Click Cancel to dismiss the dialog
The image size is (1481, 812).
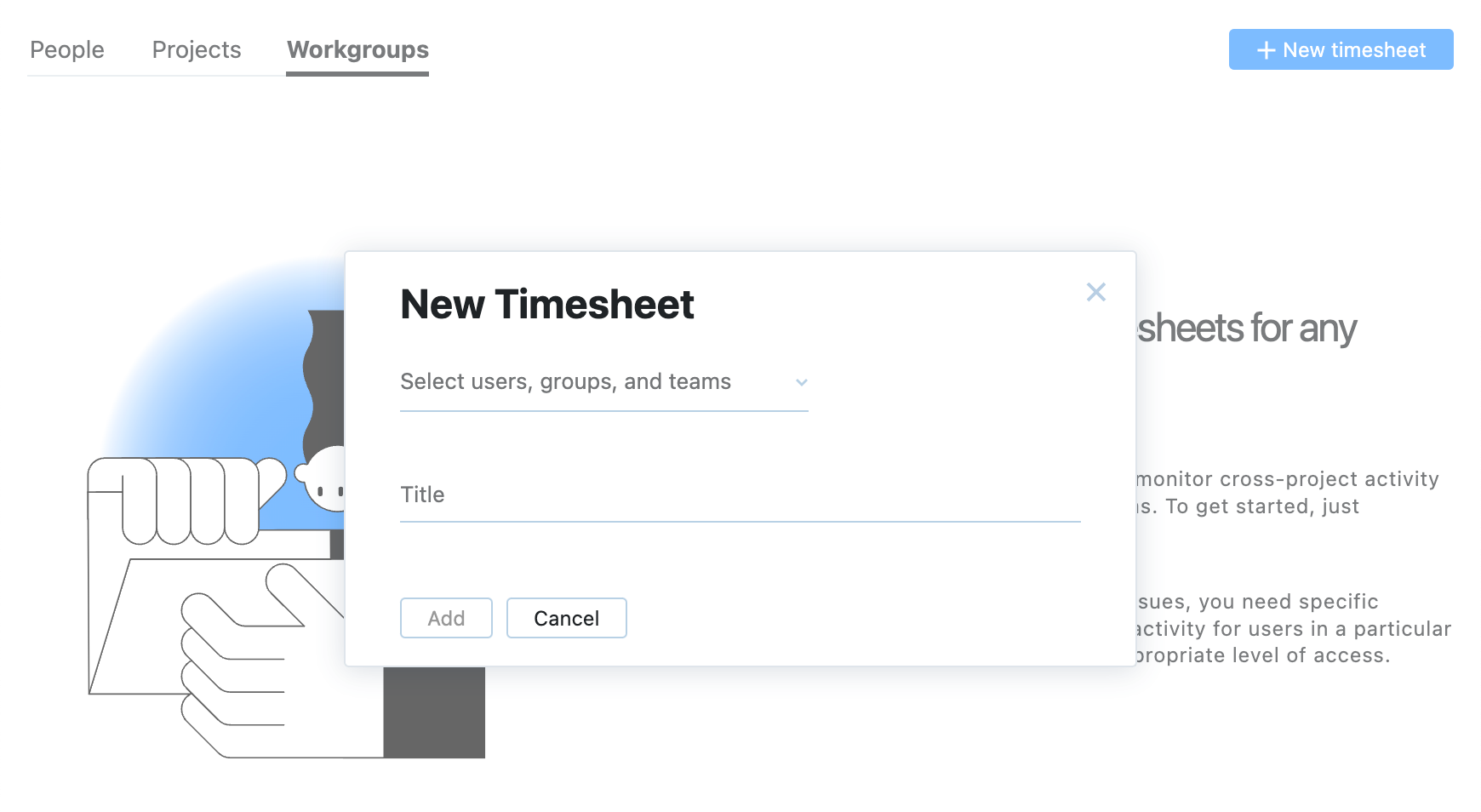(566, 618)
